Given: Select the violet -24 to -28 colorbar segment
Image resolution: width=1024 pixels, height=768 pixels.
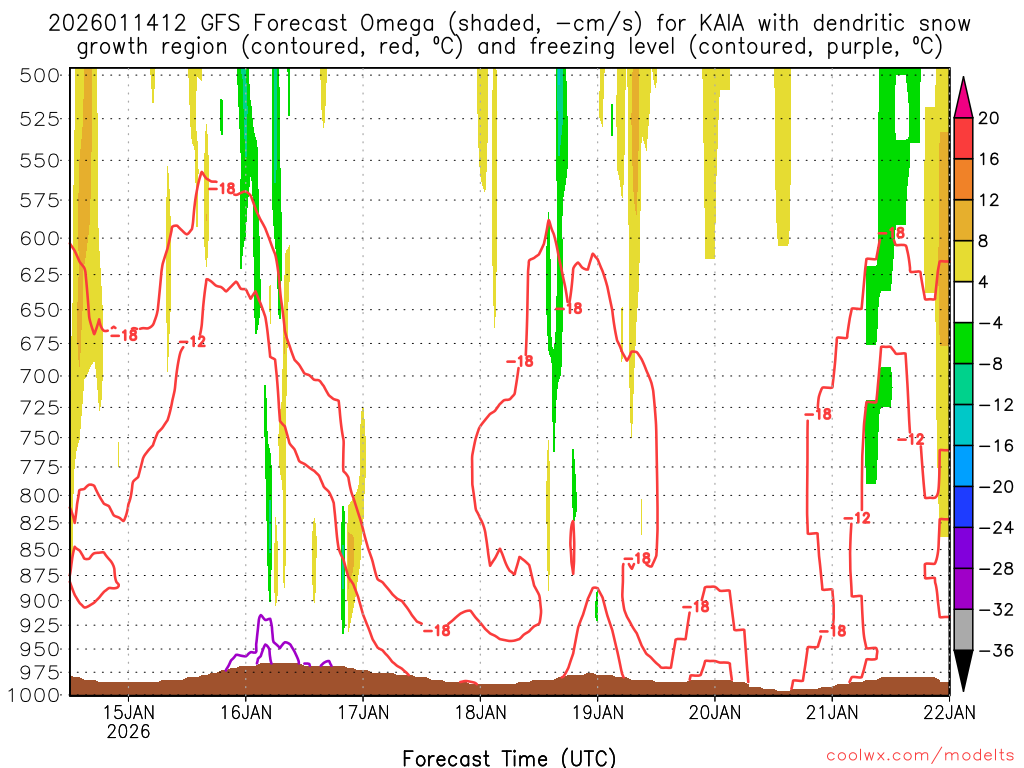Looking at the screenshot, I should tap(963, 548).
